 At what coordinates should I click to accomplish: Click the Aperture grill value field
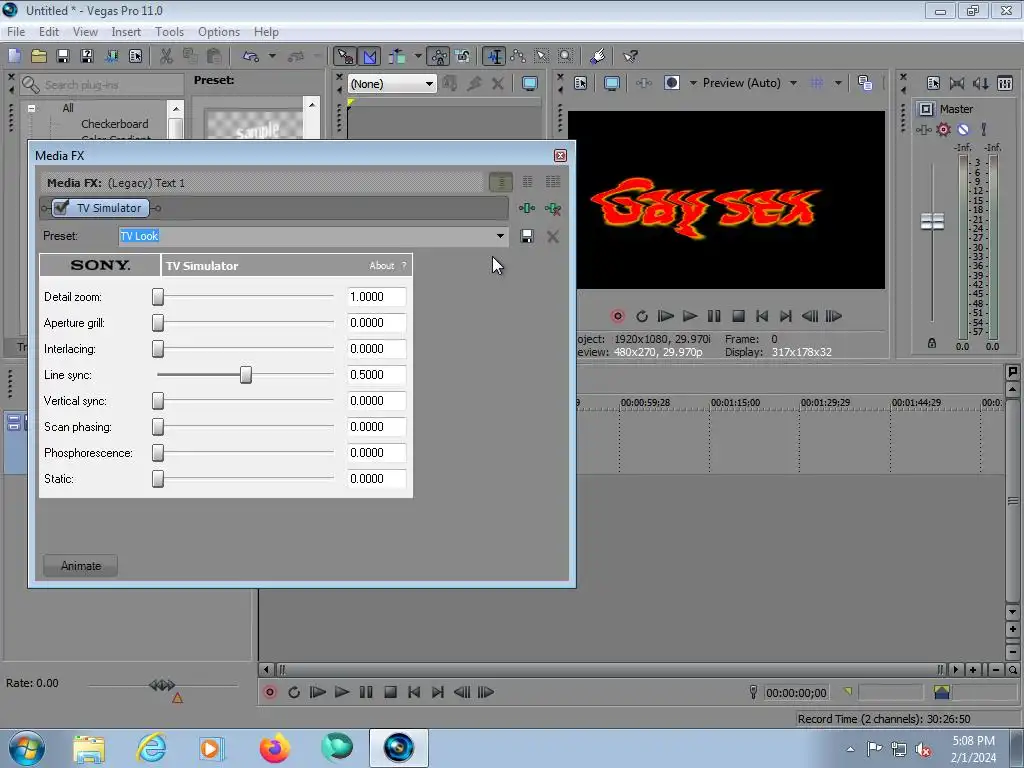click(377, 323)
